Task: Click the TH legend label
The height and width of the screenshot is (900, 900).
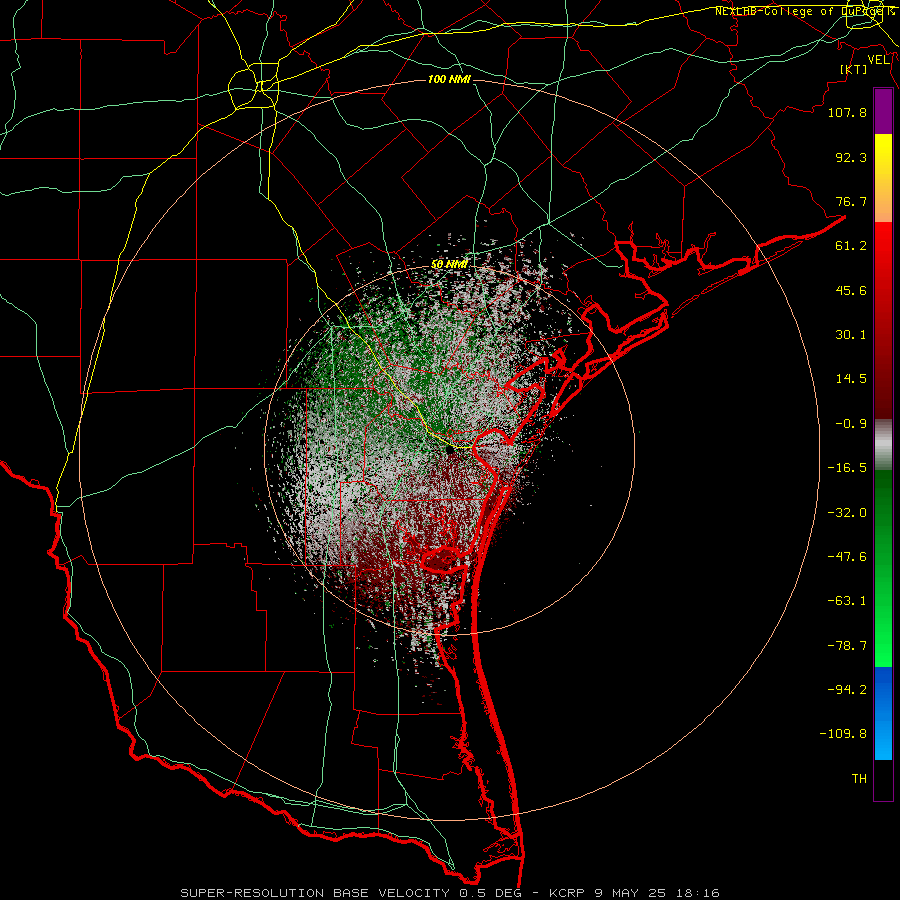Action: [x=859, y=779]
